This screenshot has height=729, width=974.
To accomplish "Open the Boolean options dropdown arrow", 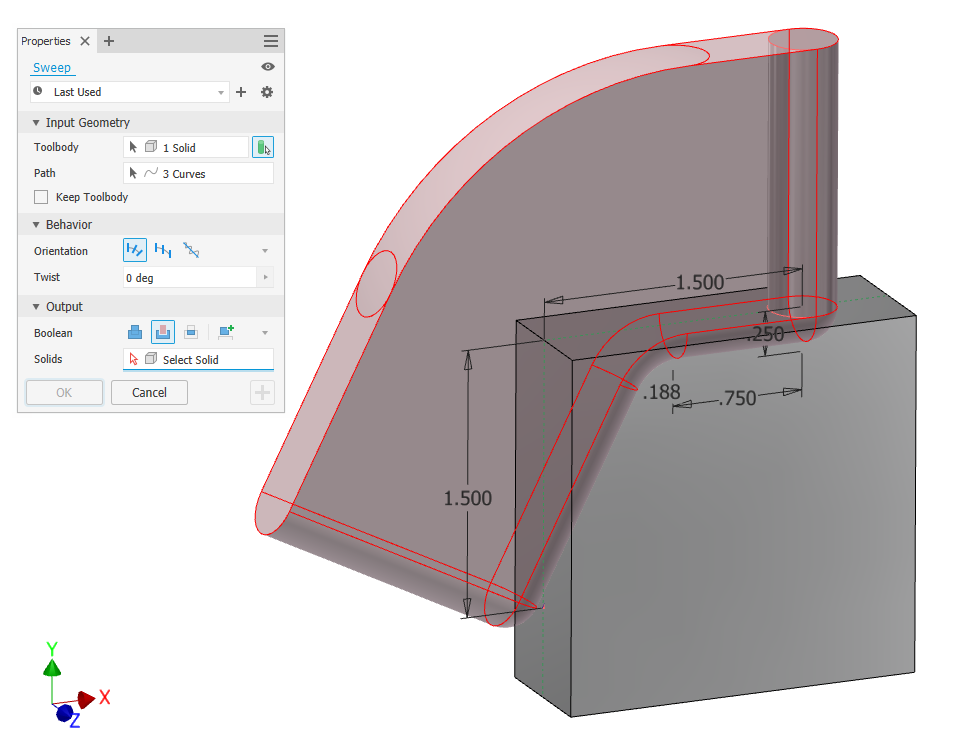I will [x=265, y=333].
